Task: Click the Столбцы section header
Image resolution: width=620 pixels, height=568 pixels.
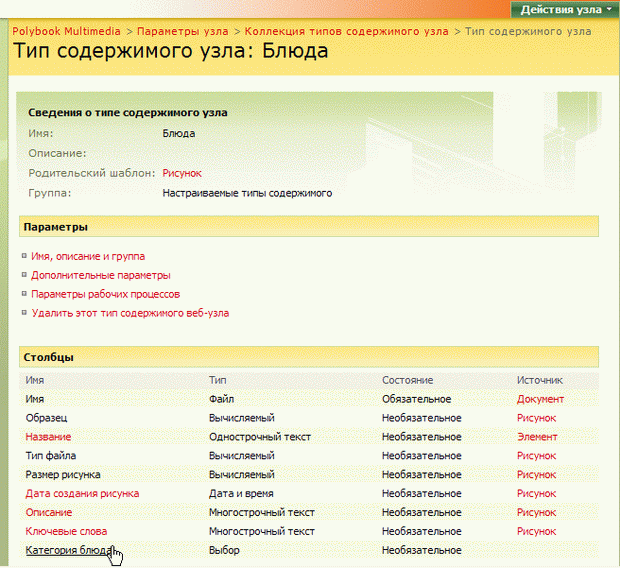Action: point(309,357)
